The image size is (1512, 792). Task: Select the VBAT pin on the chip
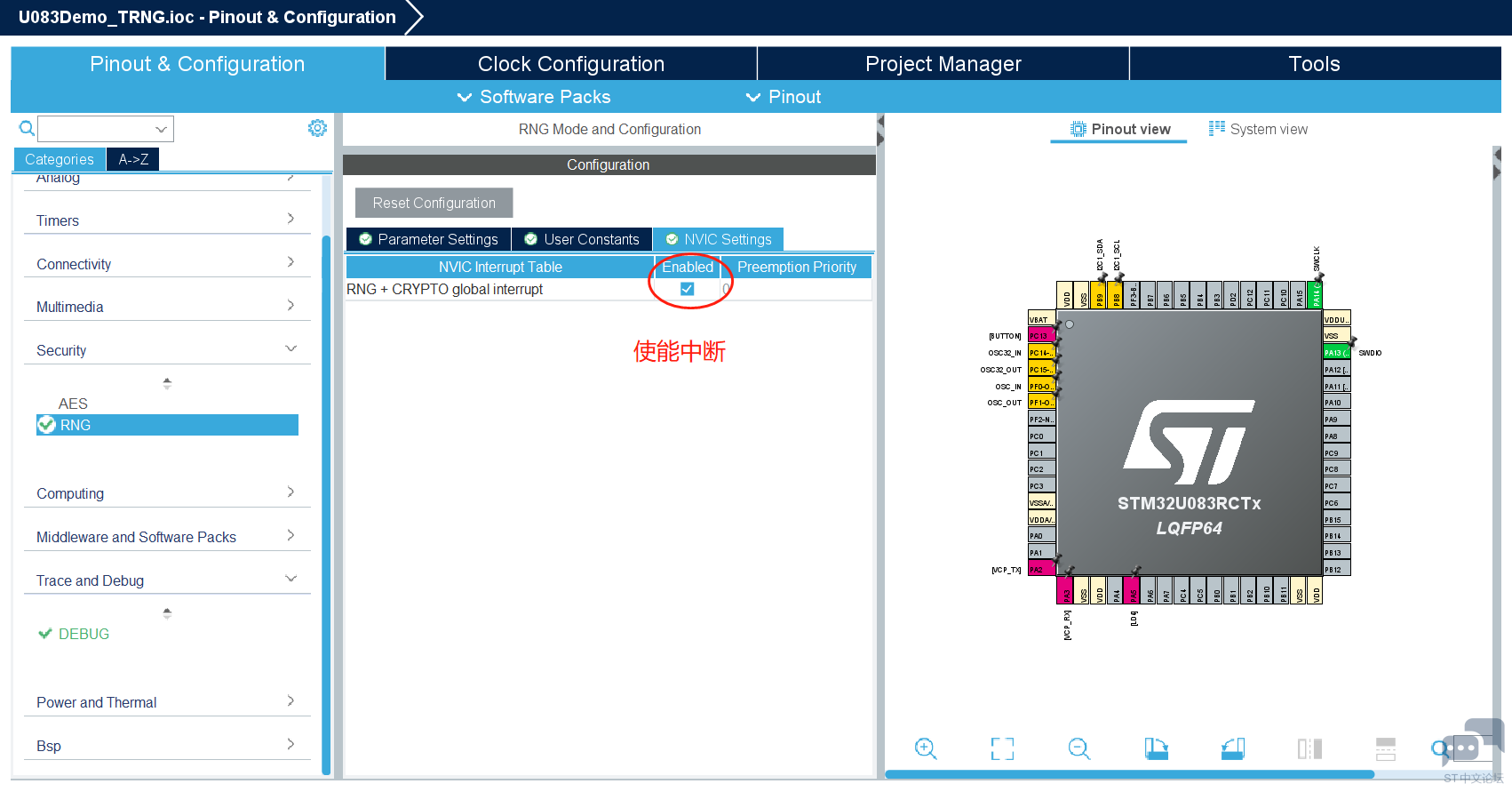tap(1041, 319)
